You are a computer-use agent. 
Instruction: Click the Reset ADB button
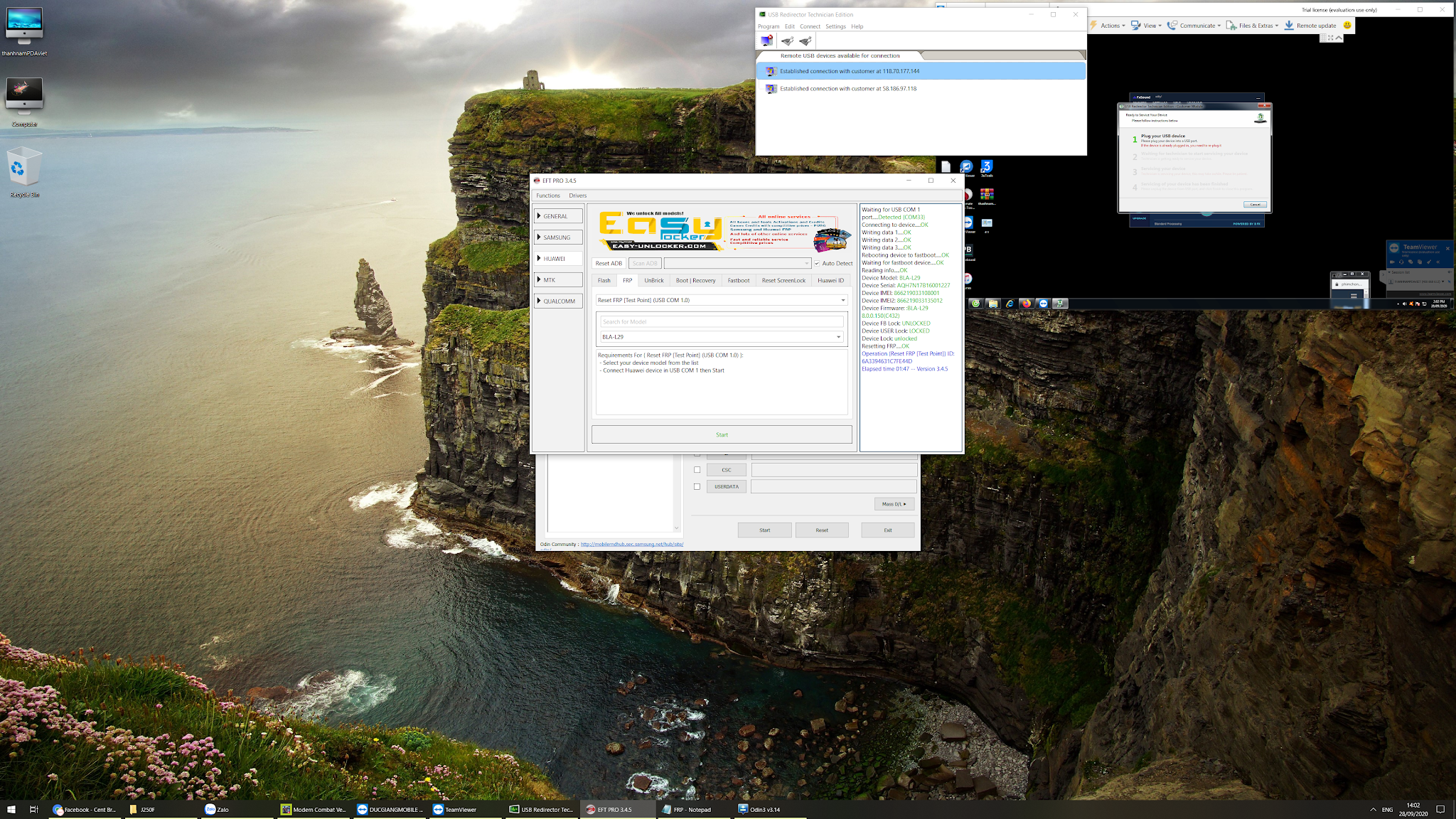[x=609, y=263]
